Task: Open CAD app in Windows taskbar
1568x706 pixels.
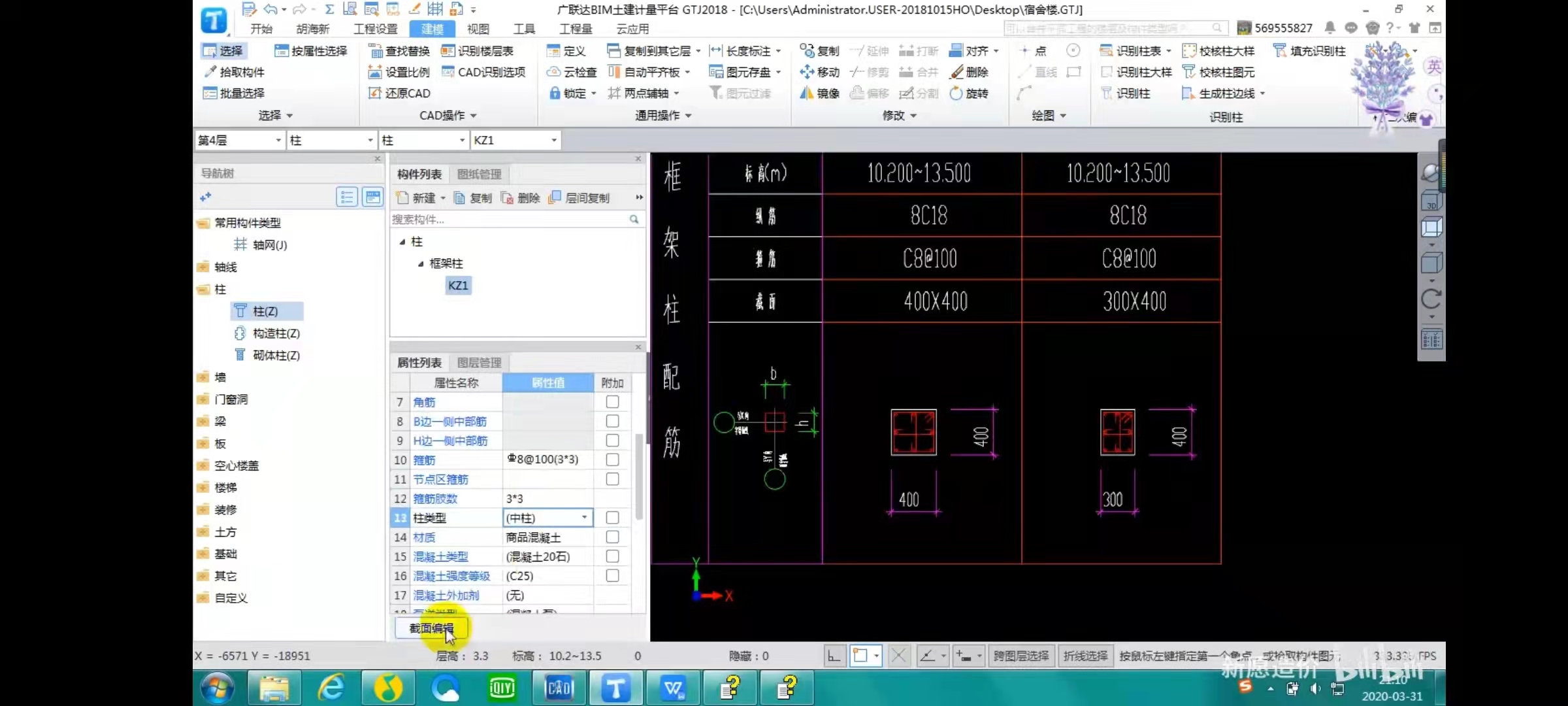Action: tap(559, 688)
